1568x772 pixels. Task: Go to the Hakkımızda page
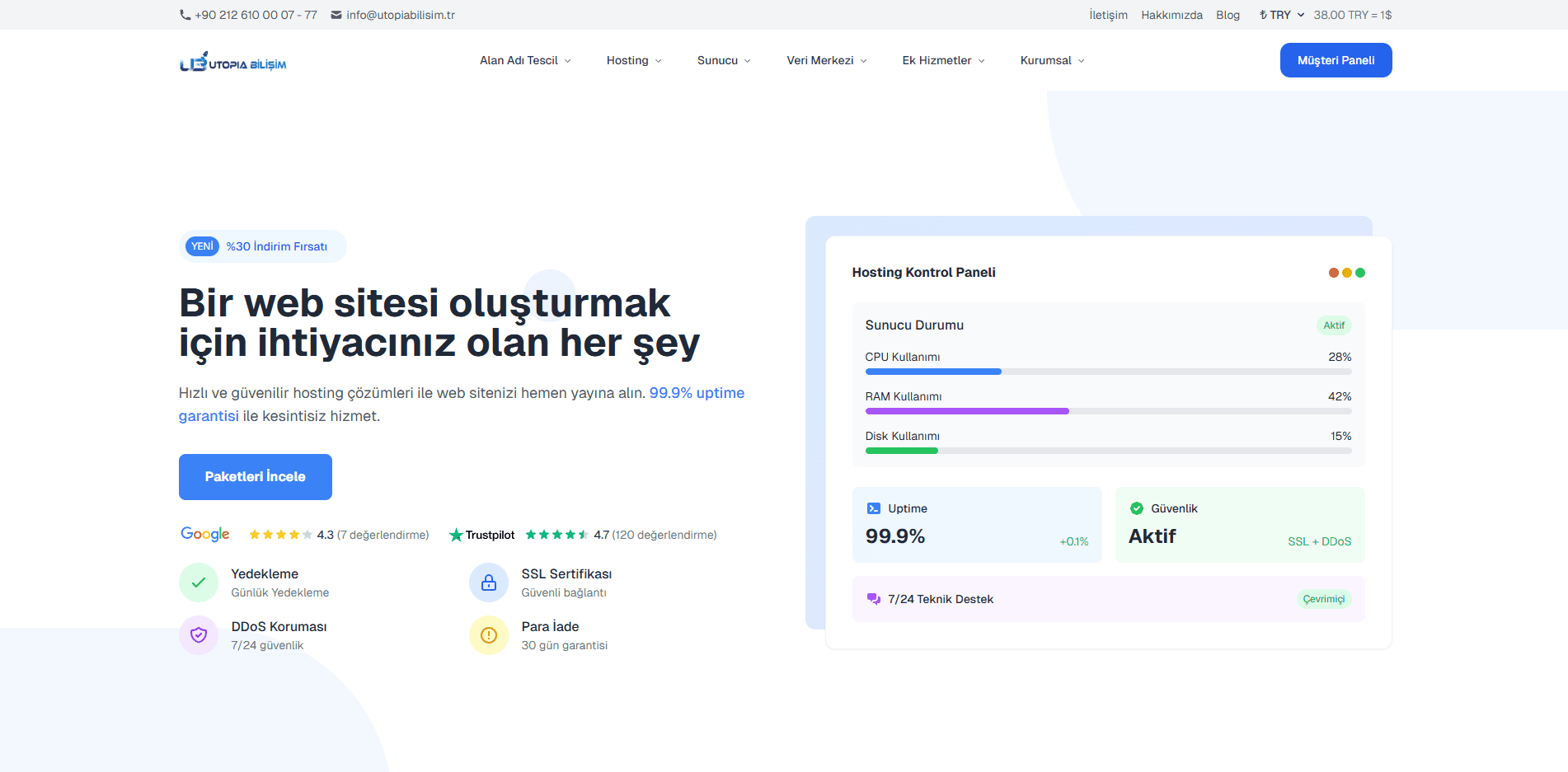pyautogui.click(x=1171, y=15)
